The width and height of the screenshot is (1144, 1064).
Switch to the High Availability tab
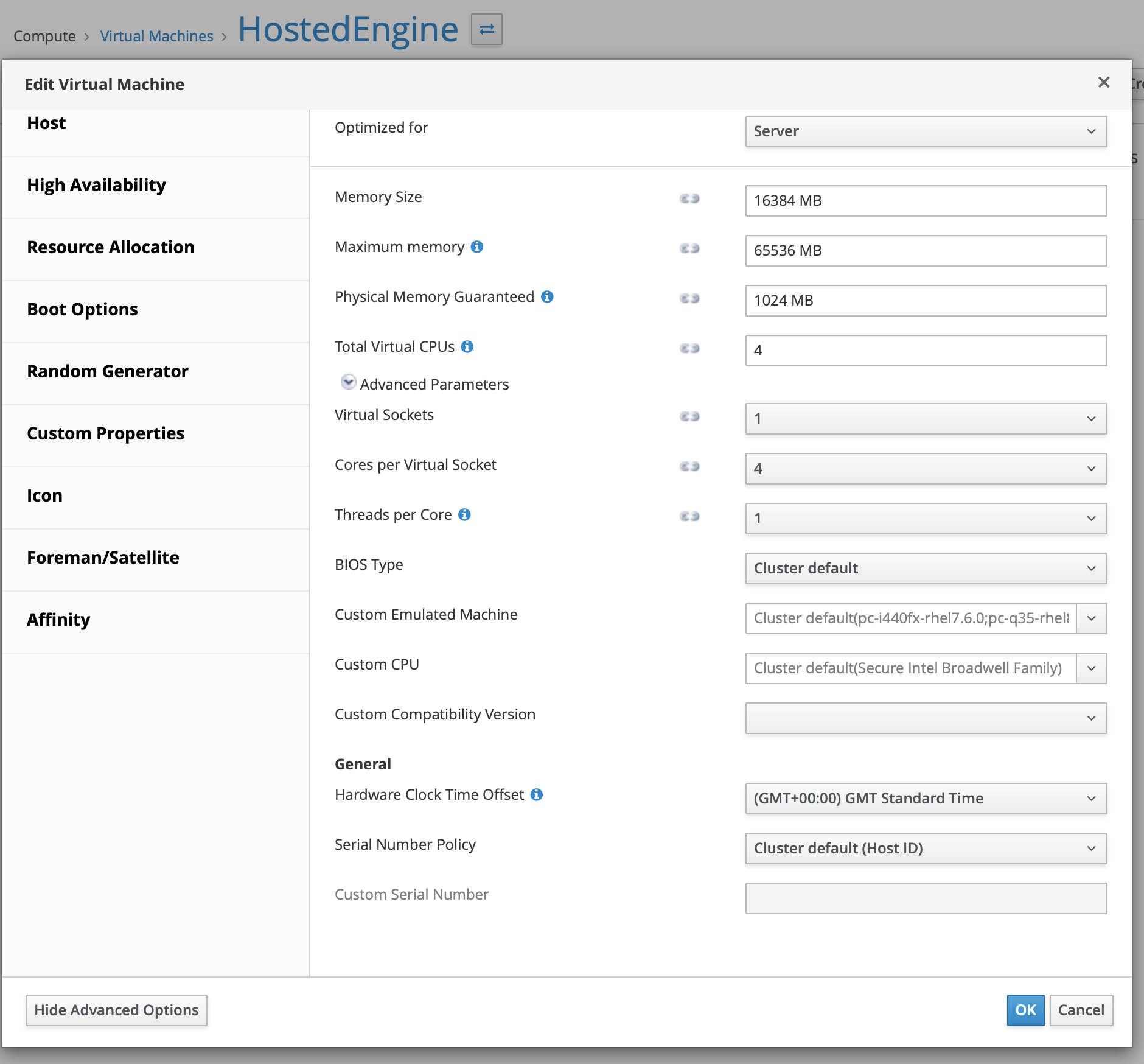coord(96,185)
